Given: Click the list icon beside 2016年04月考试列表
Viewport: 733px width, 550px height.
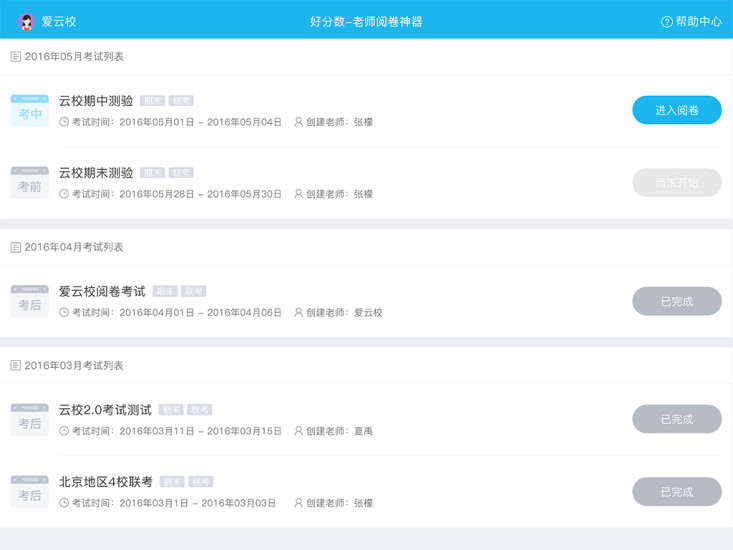Looking at the screenshot, I should 15,247.
